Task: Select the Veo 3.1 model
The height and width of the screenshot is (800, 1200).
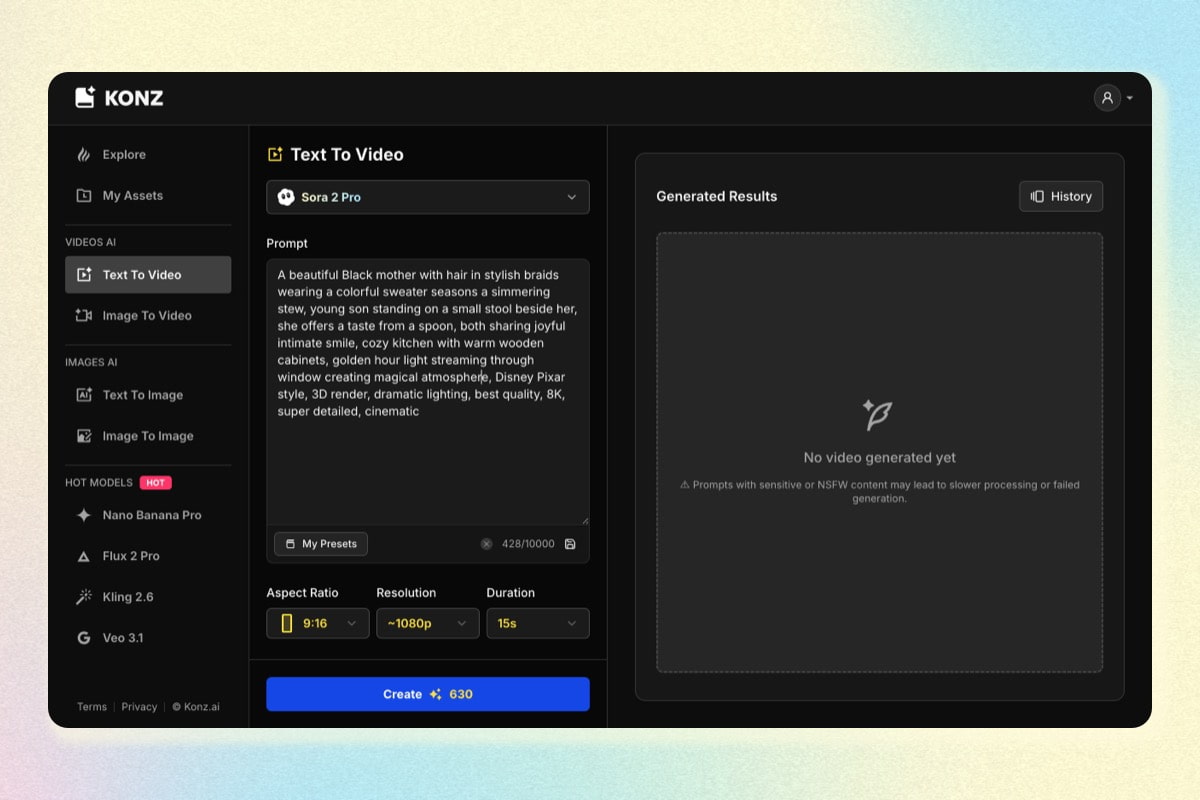Action: point(148,638)
